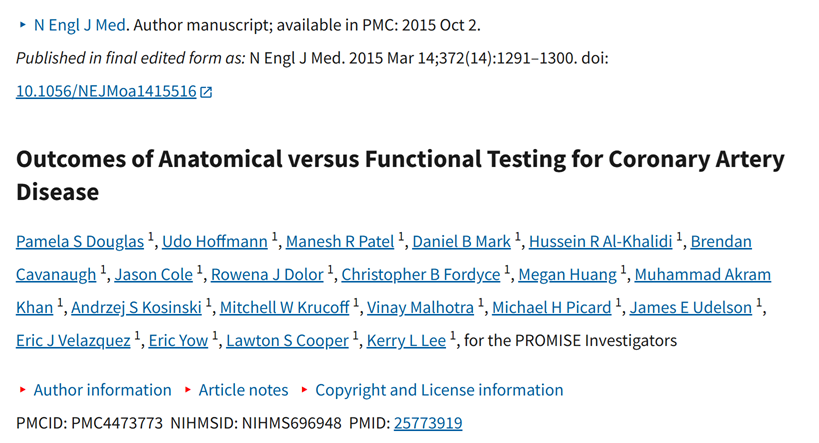Select author Christopher B Fordyce
Image resolution: width=819 pixels, height=443 pixels.
[x=421, y=274]
